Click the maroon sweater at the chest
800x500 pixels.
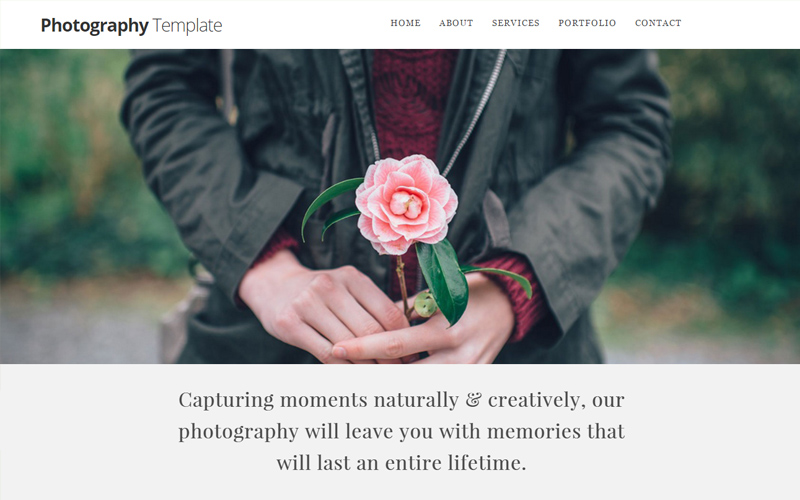tap(411, 102)
